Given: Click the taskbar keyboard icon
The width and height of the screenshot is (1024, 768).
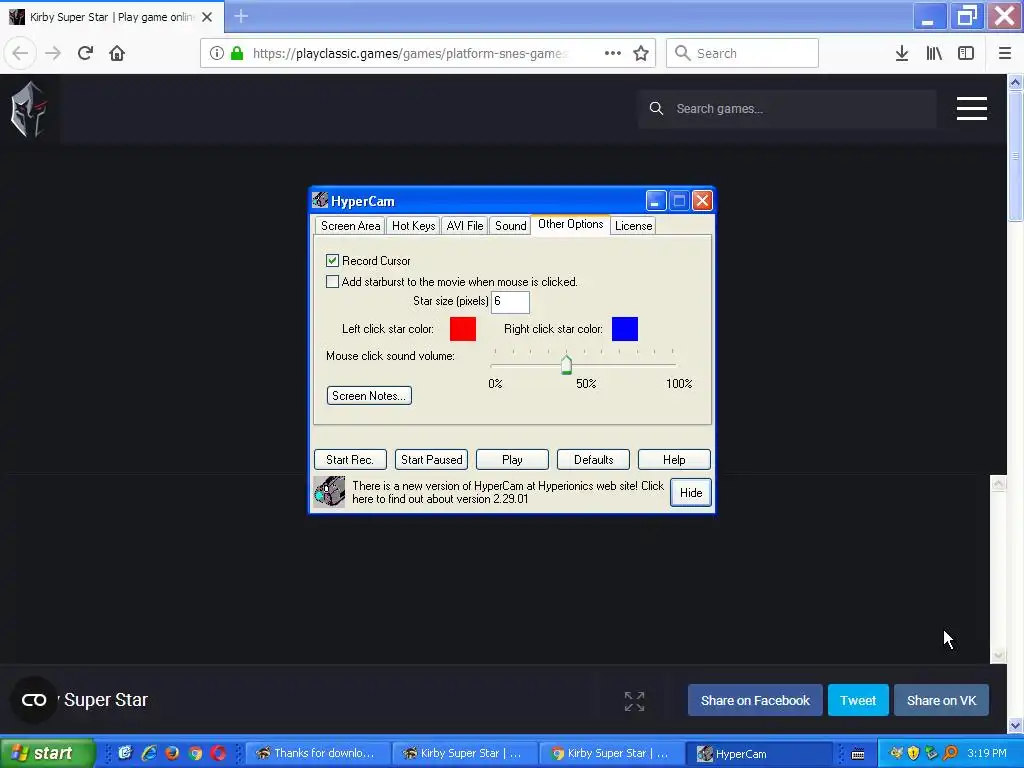Looking at the screenshot, I should click(x=858, y=754).
